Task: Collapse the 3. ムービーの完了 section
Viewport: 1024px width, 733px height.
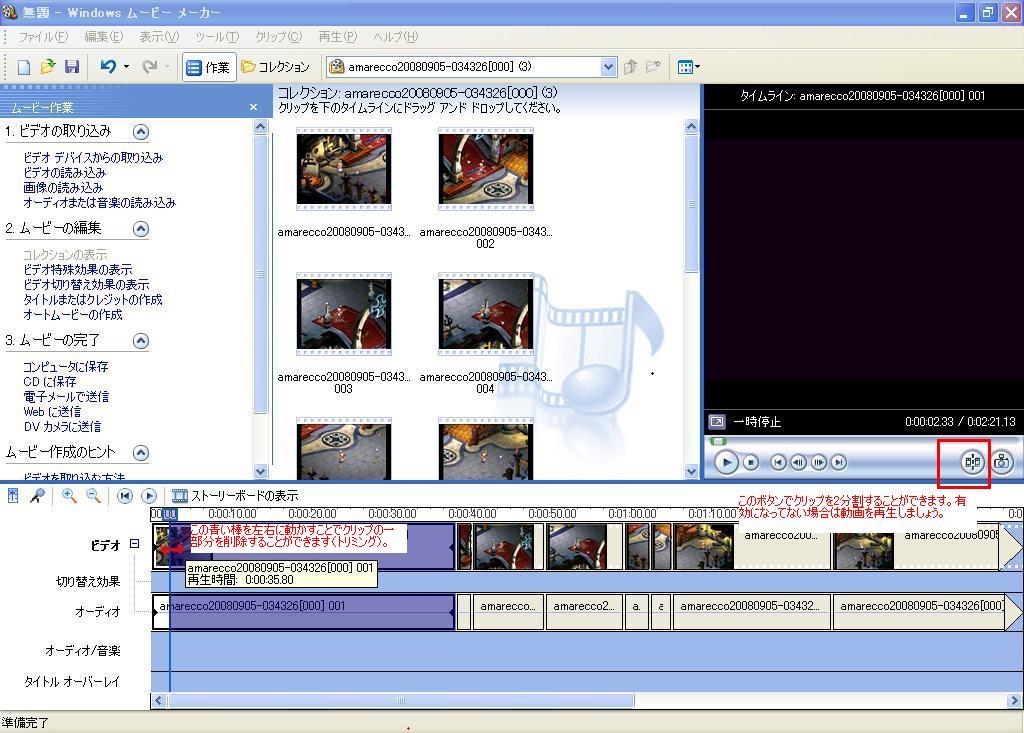Action: click(140, 341)
